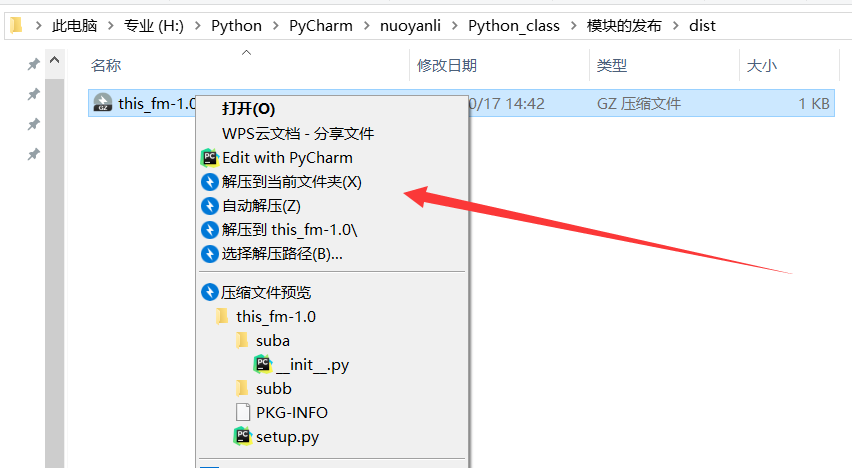The height and width of the screenshot is (468, 852).
Task: Navigate to PyCharm breadcrumb segment
Action: click(x=321, y=26)
